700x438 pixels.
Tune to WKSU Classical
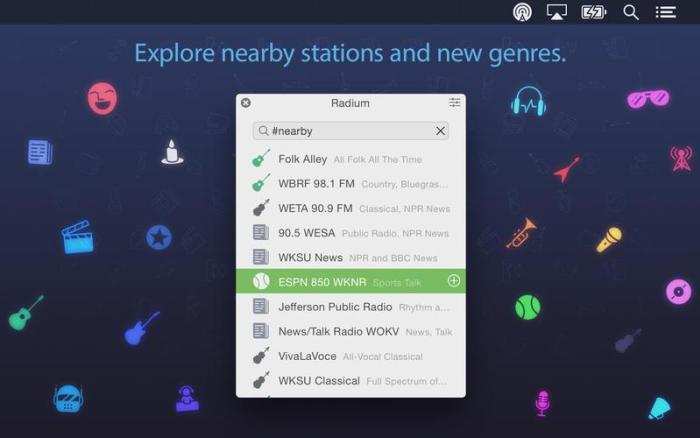pos(350,380)
